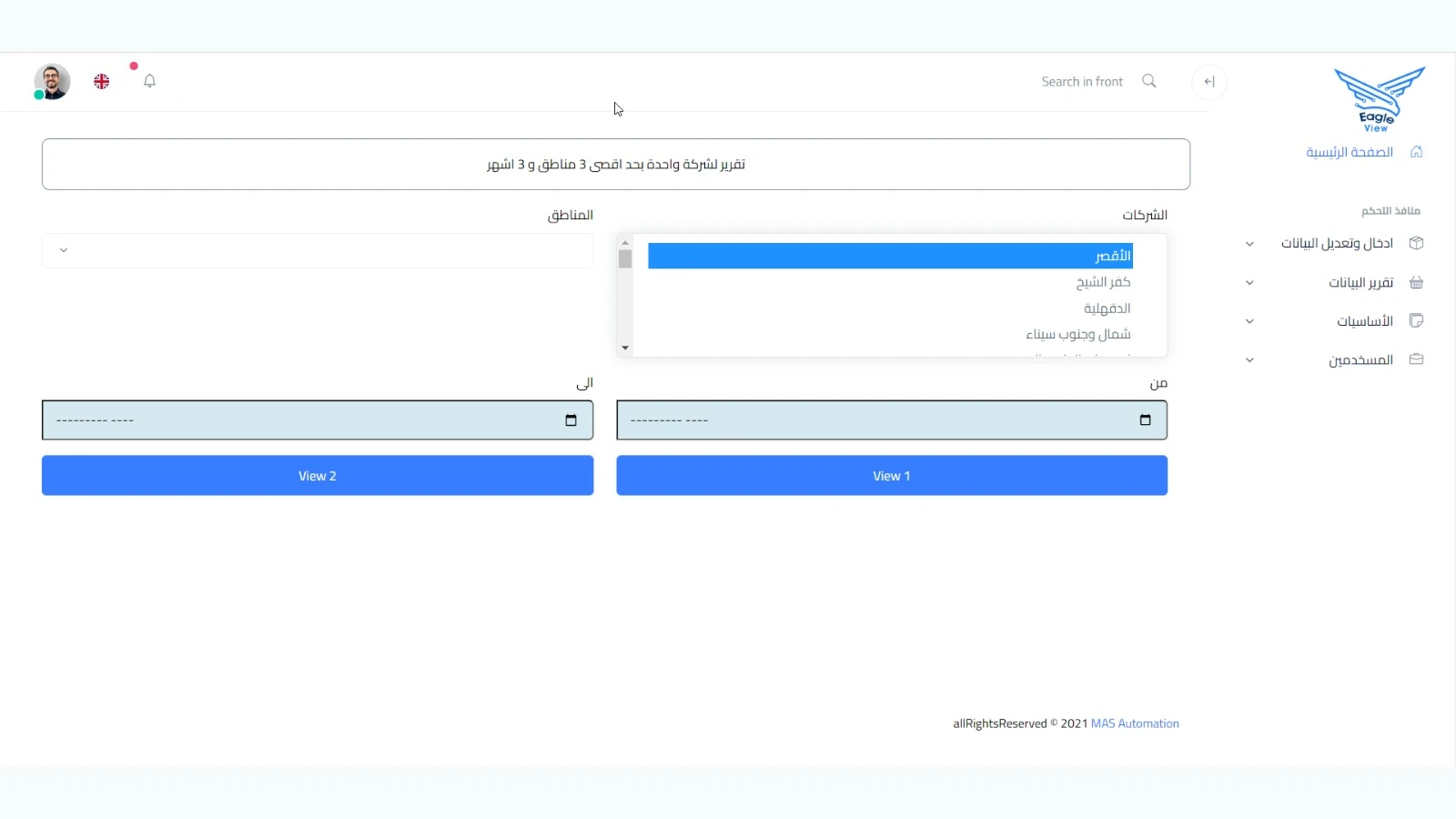Click the cube icon for ادخال وتعديل البيانات

[x=1416, y=243]
